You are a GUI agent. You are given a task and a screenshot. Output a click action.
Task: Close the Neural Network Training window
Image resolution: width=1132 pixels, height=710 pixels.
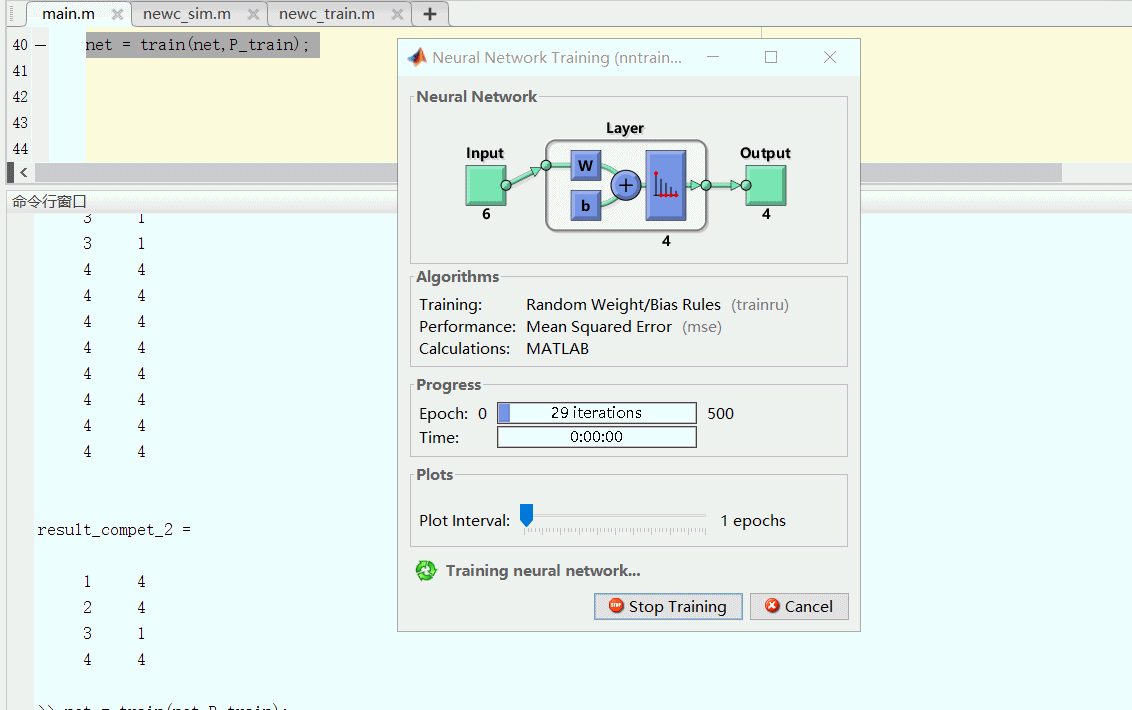point(830,57)
